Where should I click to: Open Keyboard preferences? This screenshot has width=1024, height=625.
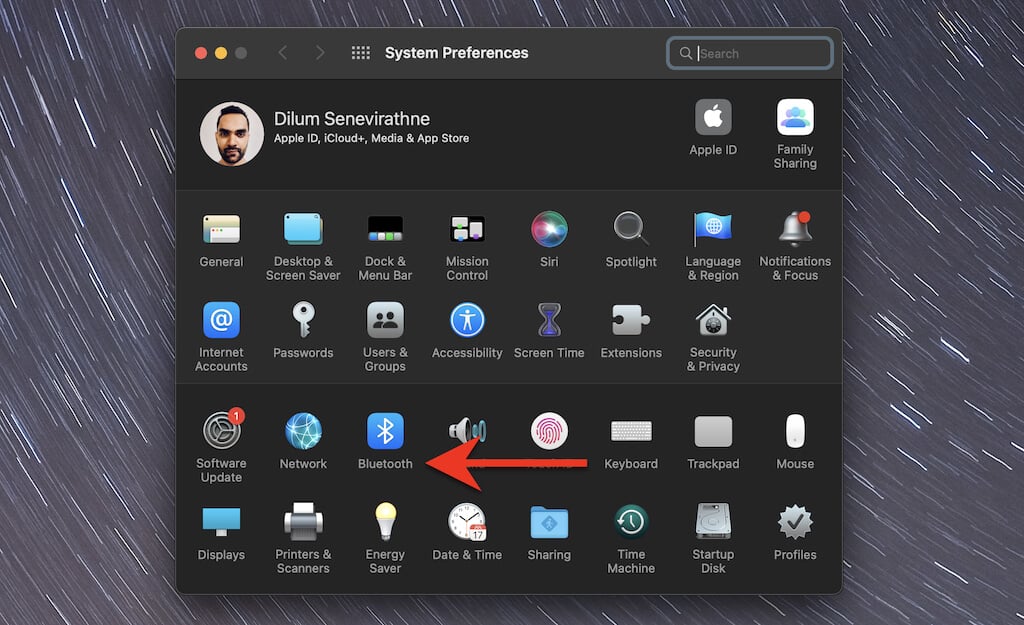(631, 431)
